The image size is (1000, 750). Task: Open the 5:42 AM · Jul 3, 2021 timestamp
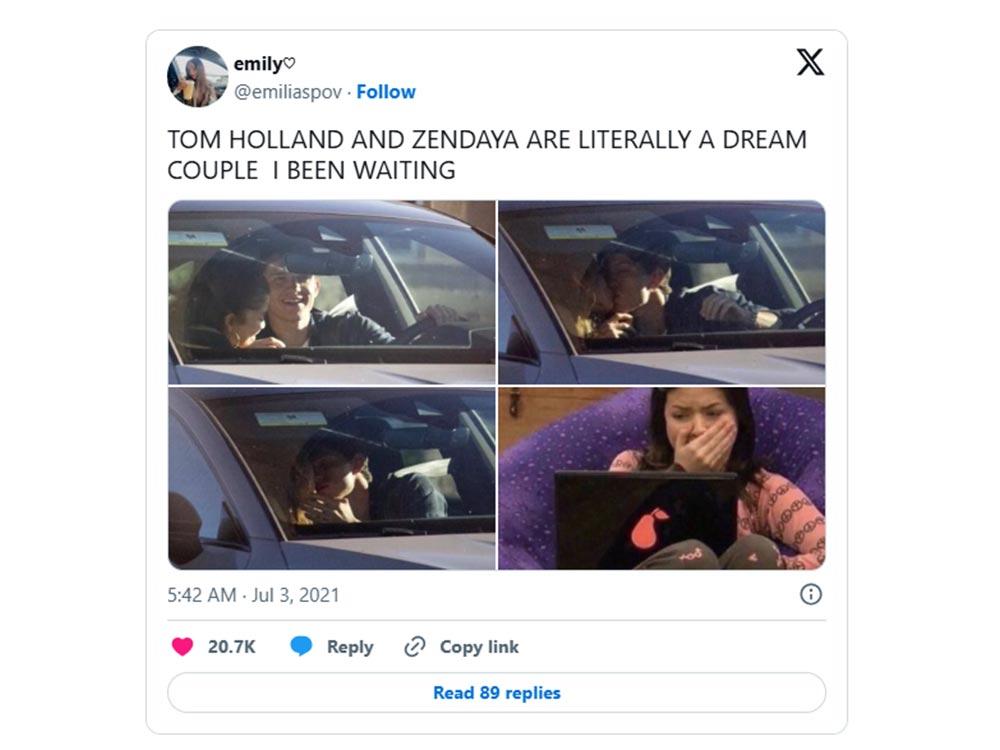[x=253, y=595]
